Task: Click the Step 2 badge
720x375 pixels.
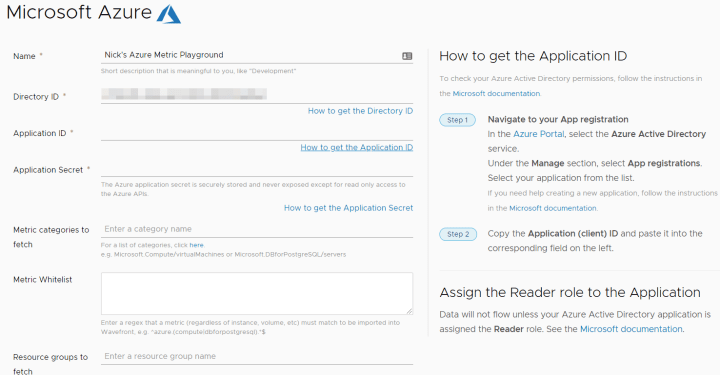Action: [458, 234]
